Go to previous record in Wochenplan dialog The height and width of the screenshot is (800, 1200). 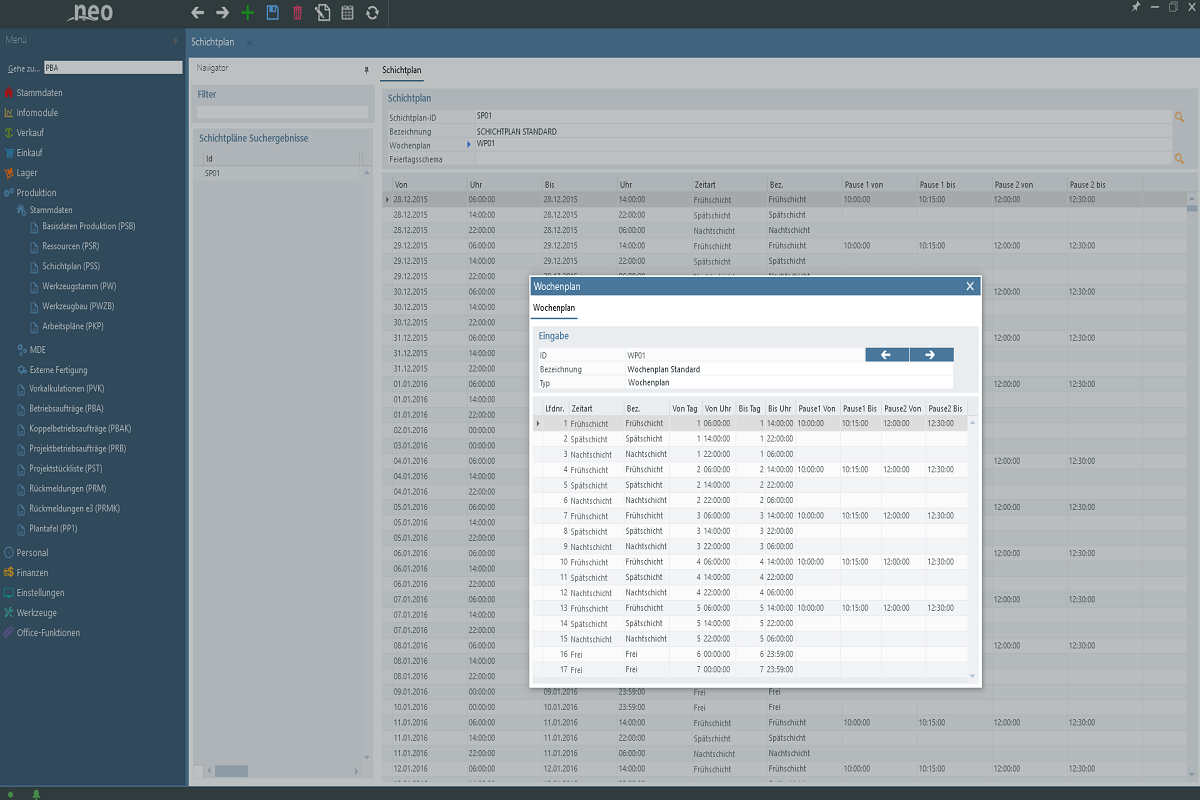coord(886,354)
